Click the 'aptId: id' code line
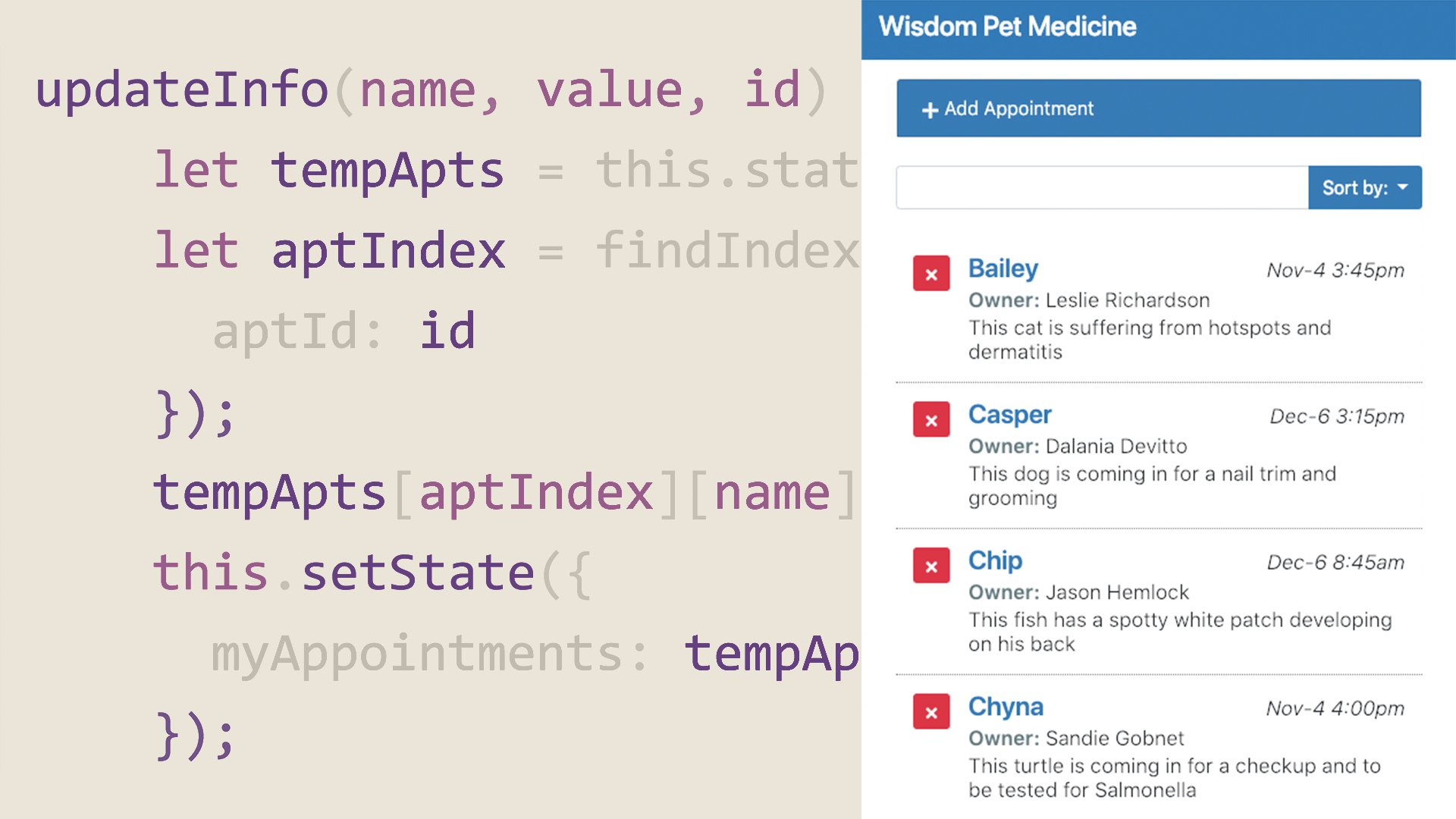Viewport: 1456px width, 819px height. [344, 331]
